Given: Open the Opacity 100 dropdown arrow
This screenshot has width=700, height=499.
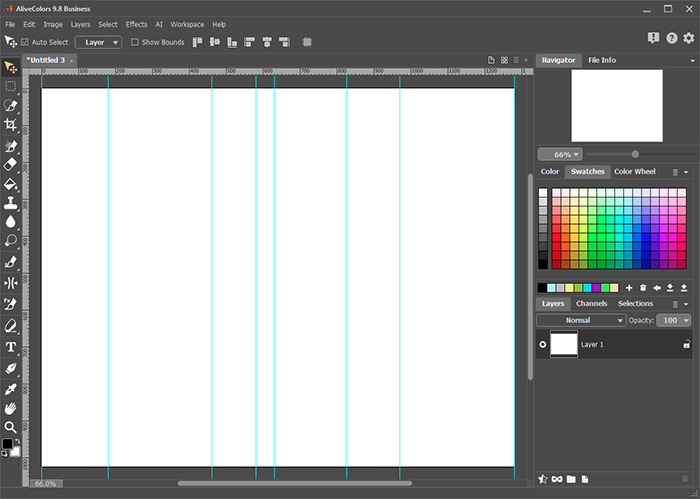Looking at the screenshot, I should click(686, 320).
